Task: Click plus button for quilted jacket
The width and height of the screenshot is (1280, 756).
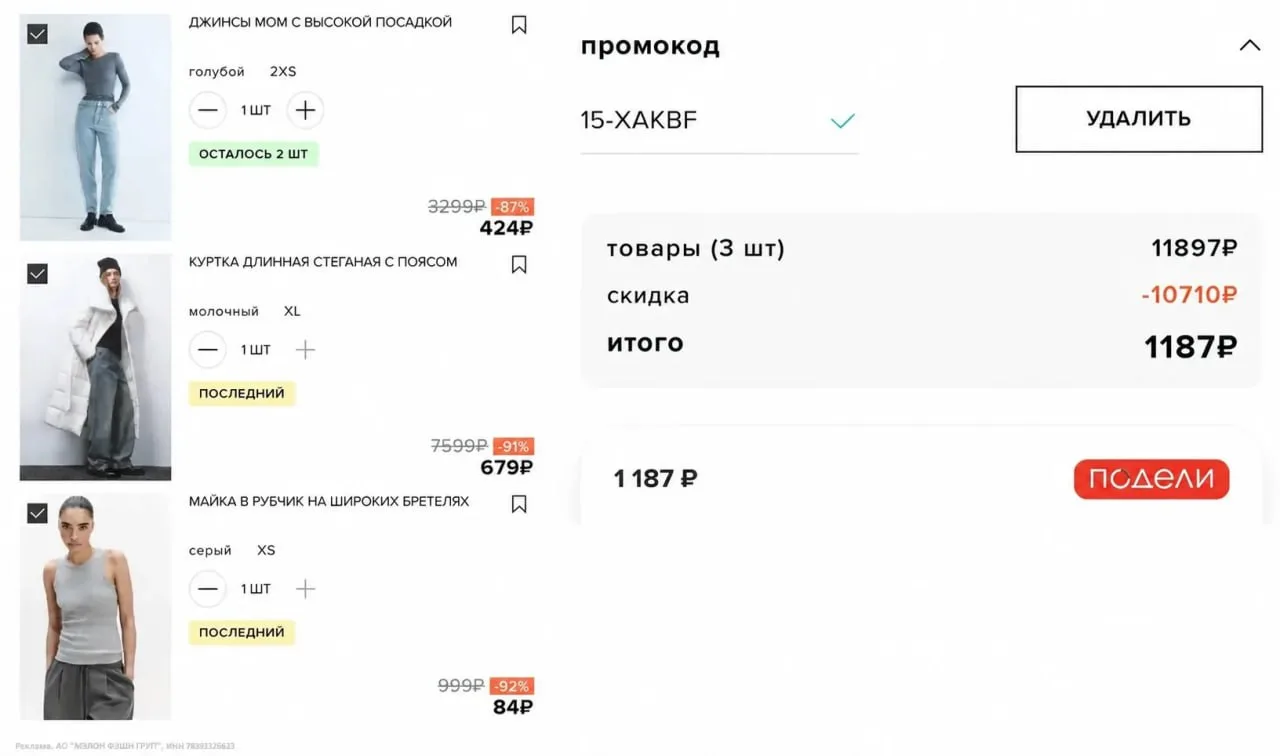Action: [x=306, y=349]
